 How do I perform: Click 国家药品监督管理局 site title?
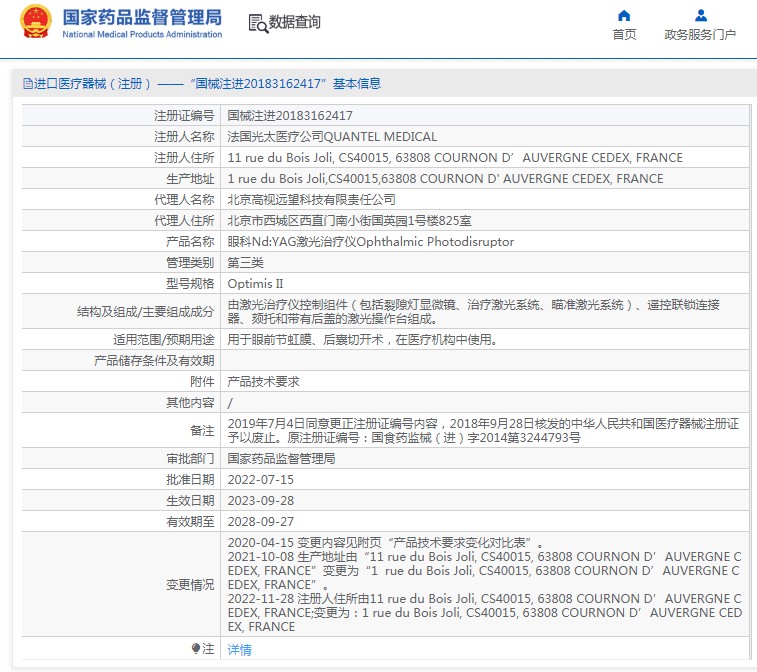142,17
